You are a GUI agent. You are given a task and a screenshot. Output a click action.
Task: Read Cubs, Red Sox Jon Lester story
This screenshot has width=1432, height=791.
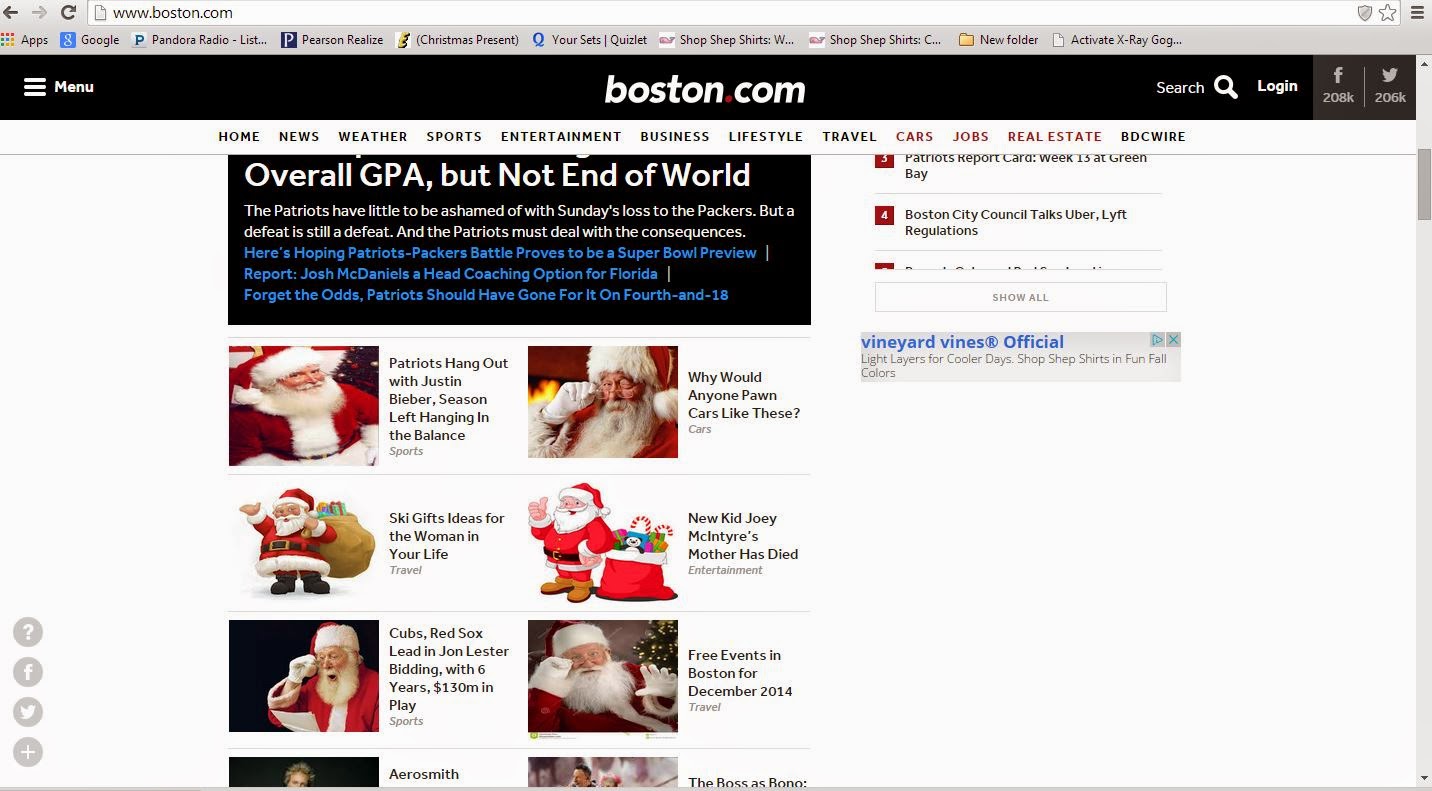coord(449,669)
